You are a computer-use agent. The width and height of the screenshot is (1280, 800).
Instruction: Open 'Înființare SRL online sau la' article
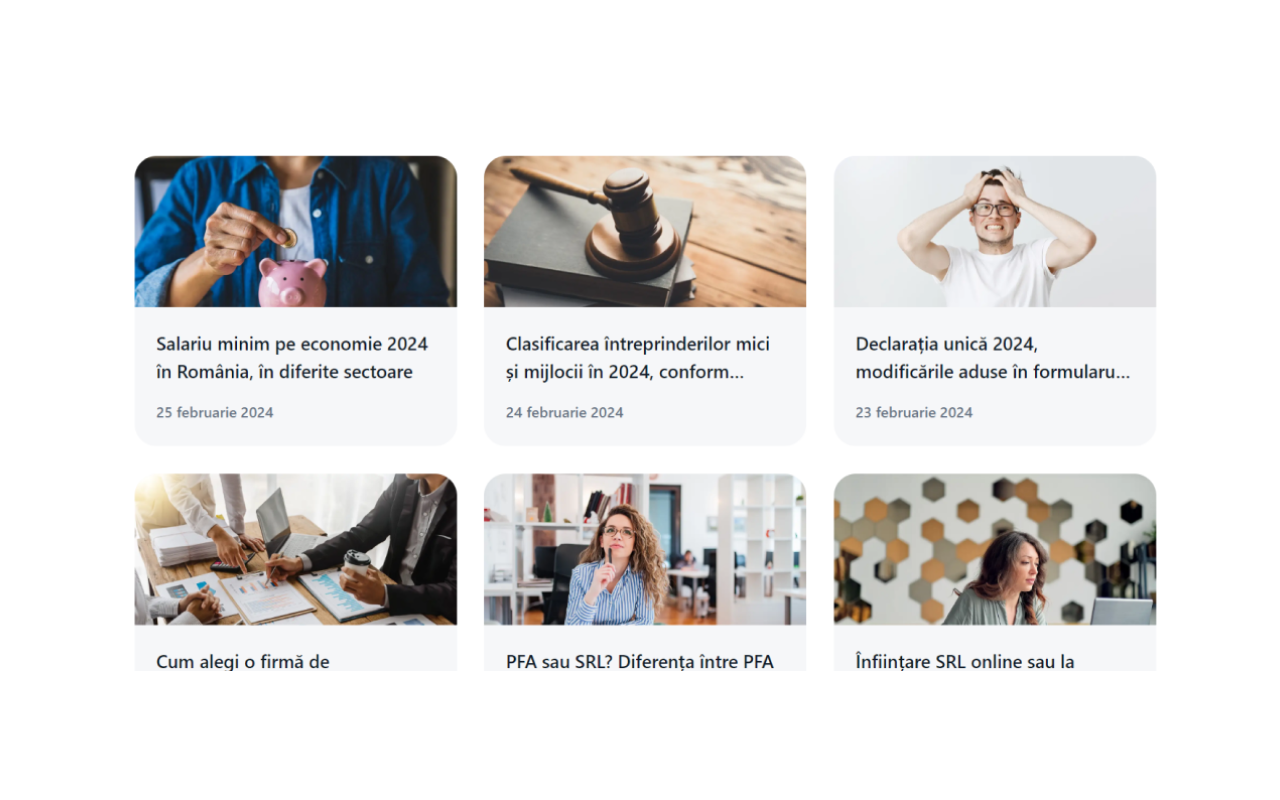coord(965,661)
